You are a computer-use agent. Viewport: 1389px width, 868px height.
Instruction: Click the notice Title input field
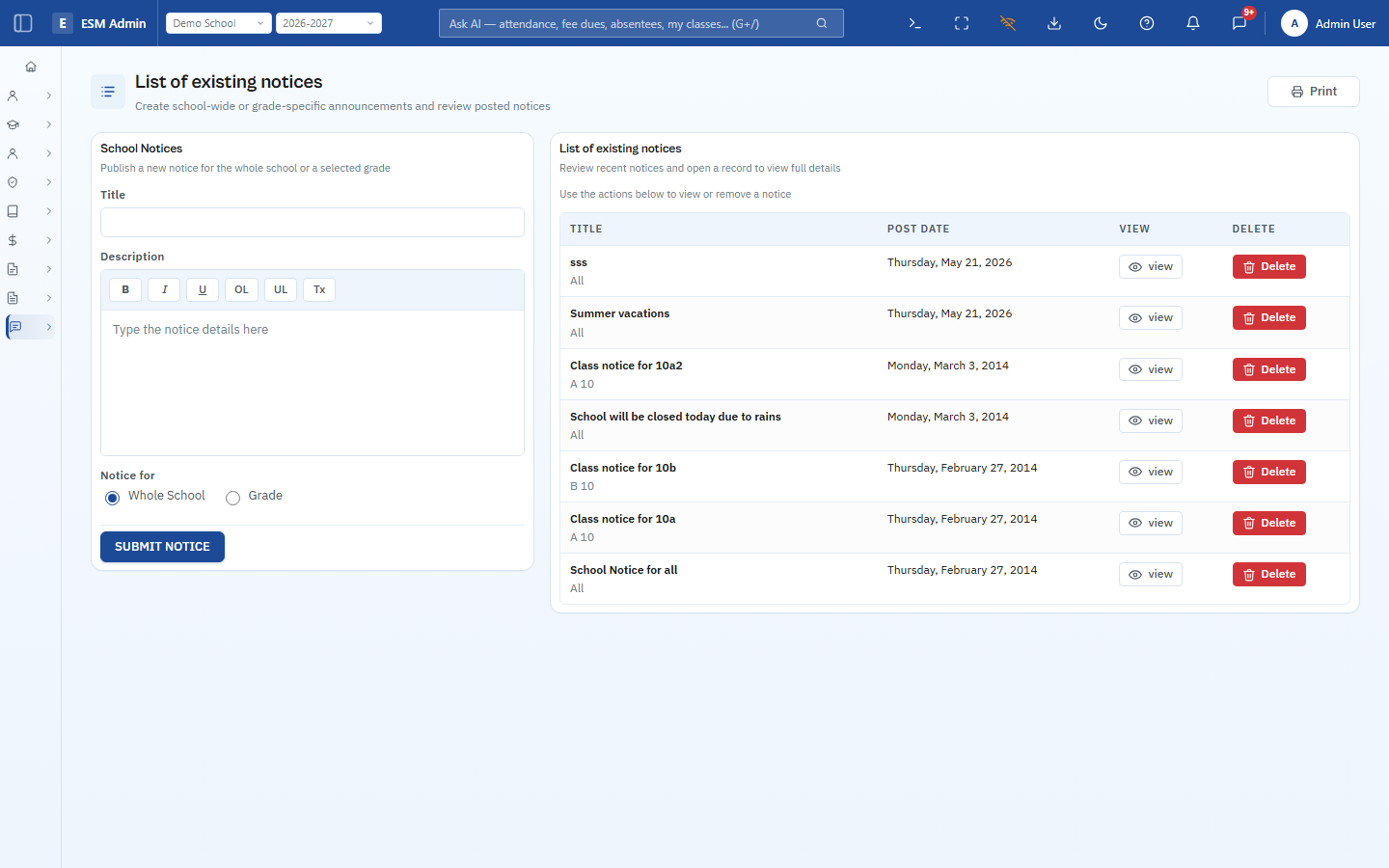pyautogui.click(x=313, y=222)
